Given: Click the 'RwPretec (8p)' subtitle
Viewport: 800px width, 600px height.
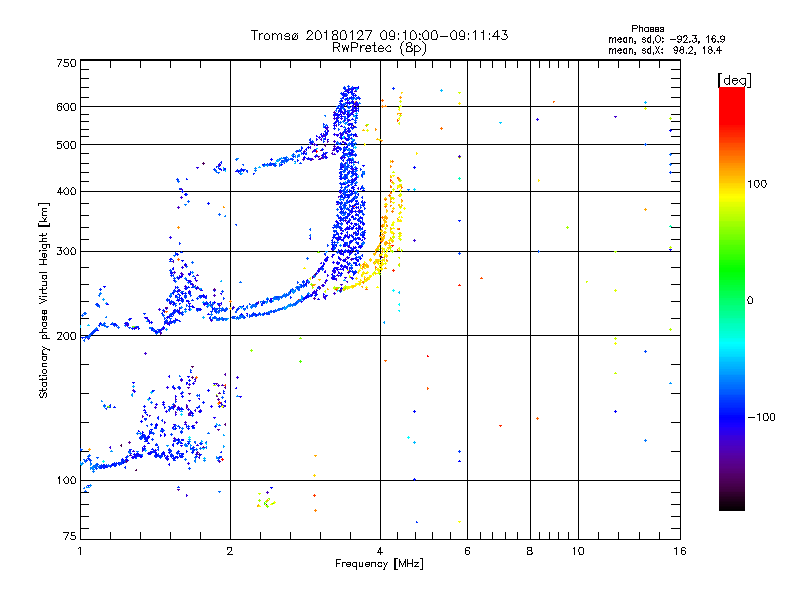Looking at the screenshot, I should [379, 48].
